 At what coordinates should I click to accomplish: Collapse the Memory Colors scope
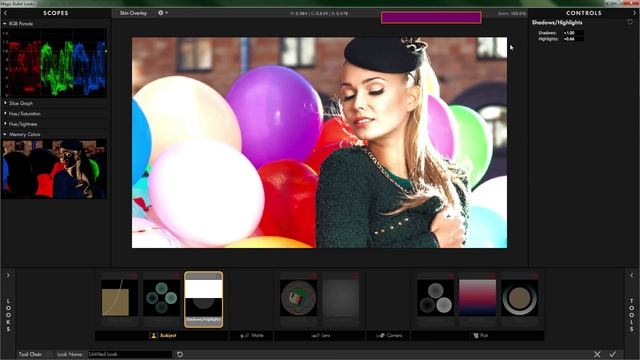pyautogui.click(x=5, y=134)
